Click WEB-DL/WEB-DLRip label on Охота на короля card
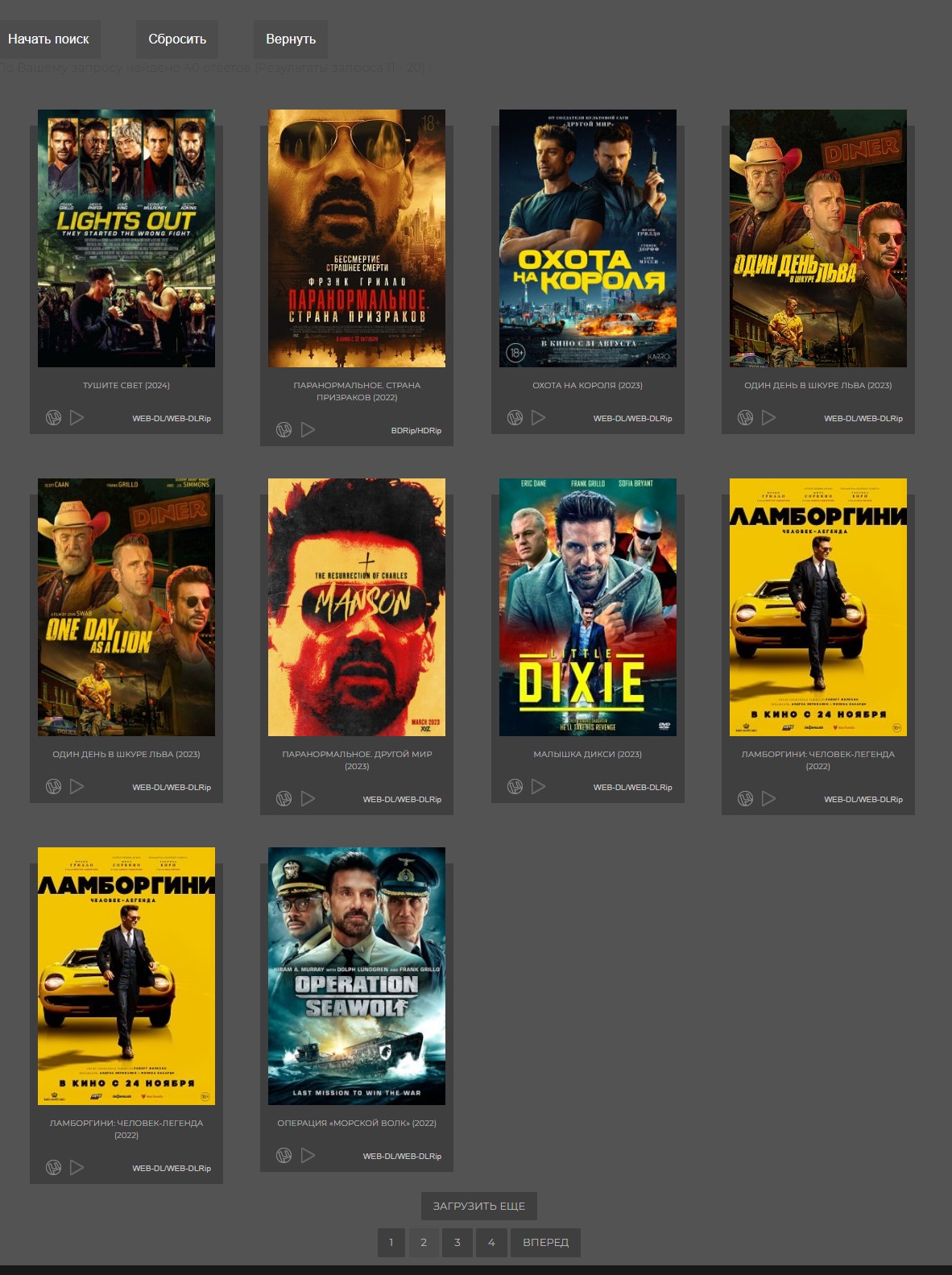The image size is (952, 1275). click(633, 419)
